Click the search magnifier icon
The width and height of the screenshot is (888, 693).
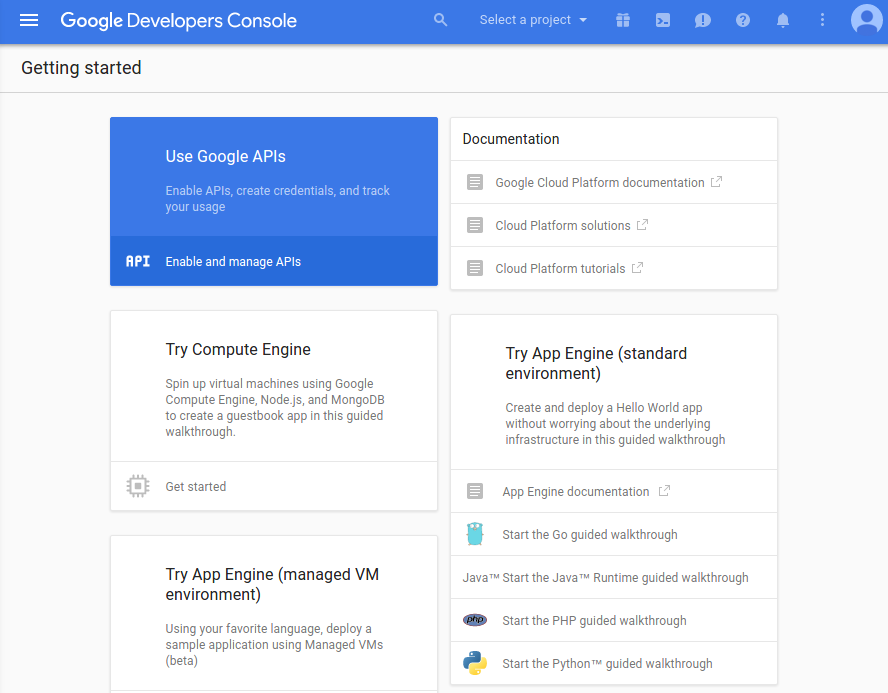point(441,20)
